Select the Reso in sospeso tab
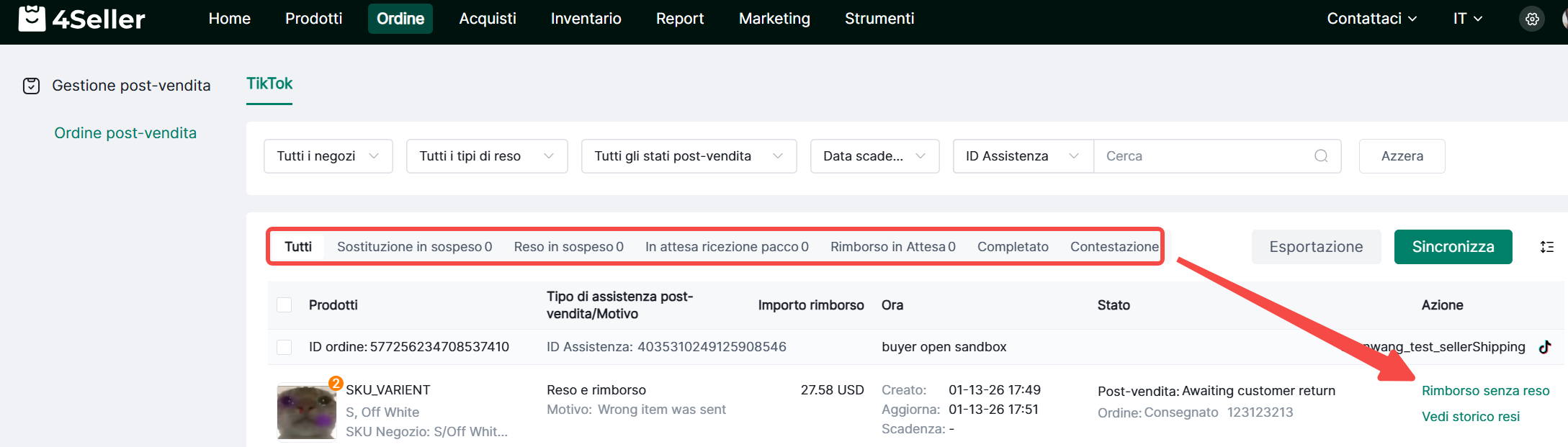Image resolution: width=1568 pixels, height=447 pixels. [568, 247]
